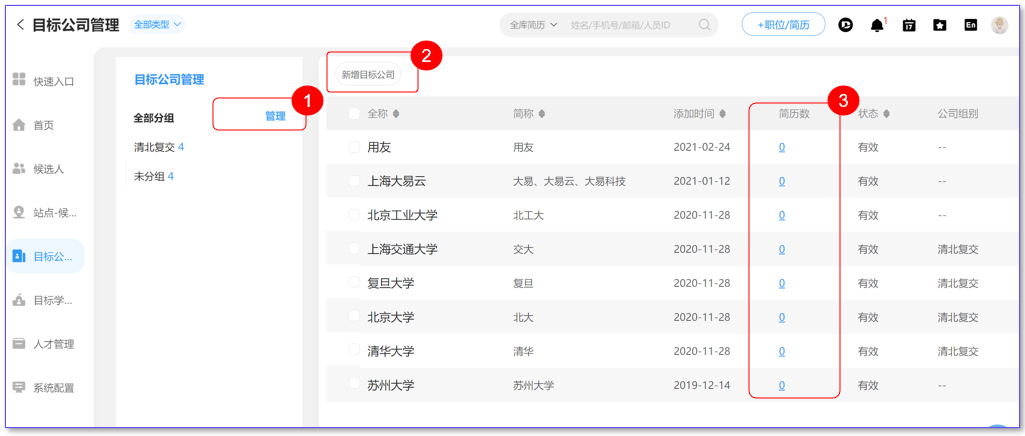Go to 首页 in the sidebar

pyautogui.click(x=46, y=125)
